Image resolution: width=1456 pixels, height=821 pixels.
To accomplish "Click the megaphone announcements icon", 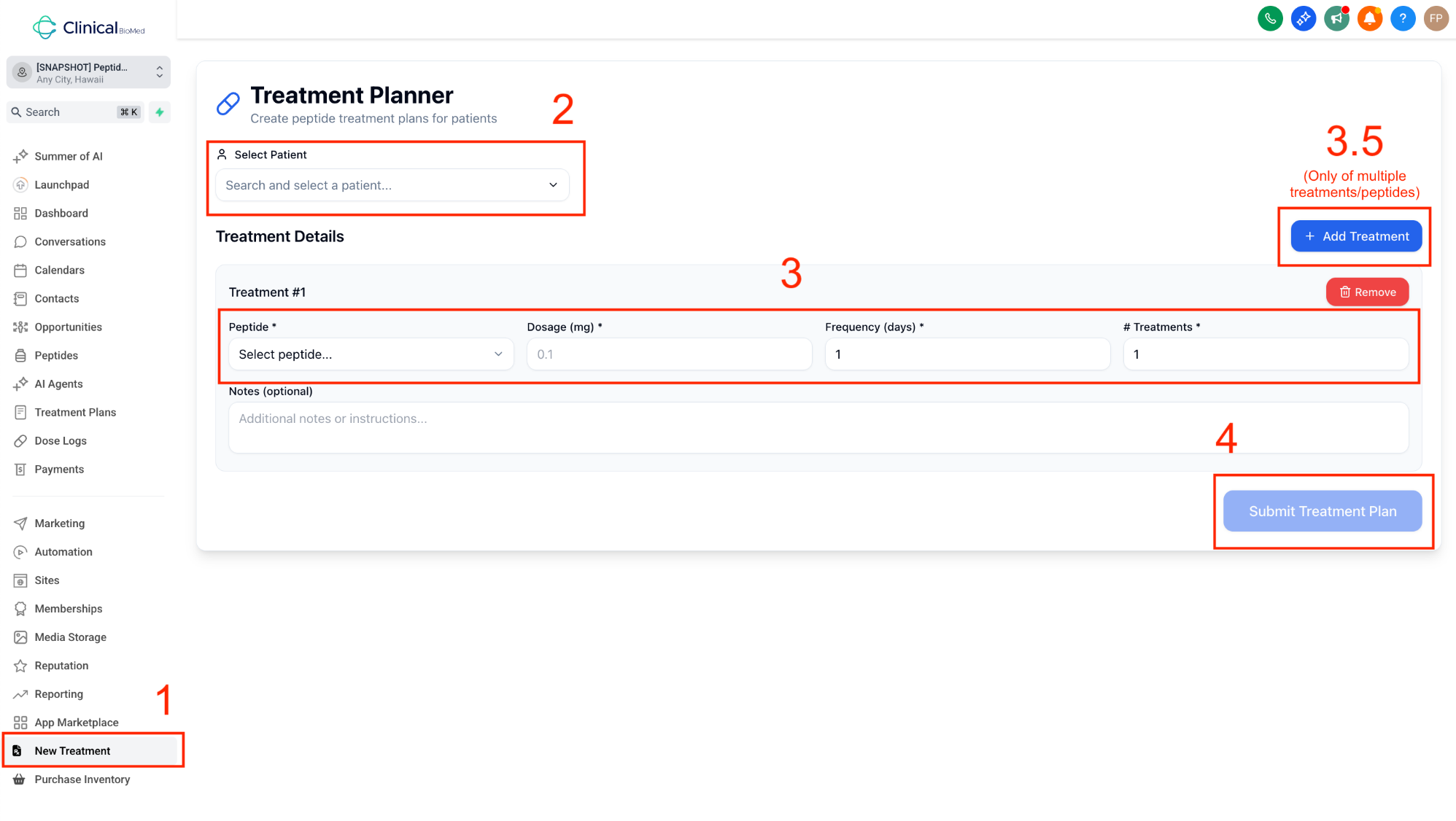I will coord(1336,19).
